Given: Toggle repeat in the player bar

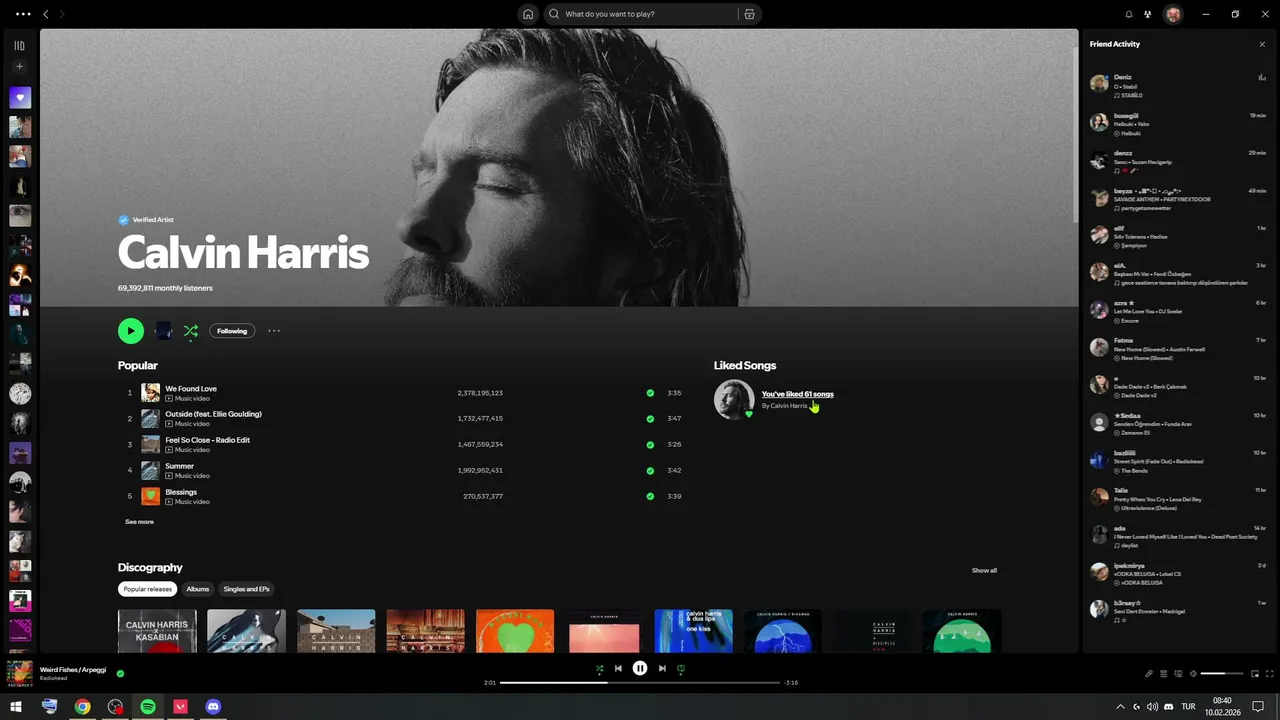Looking at the screenshot, I should [681, 668].
